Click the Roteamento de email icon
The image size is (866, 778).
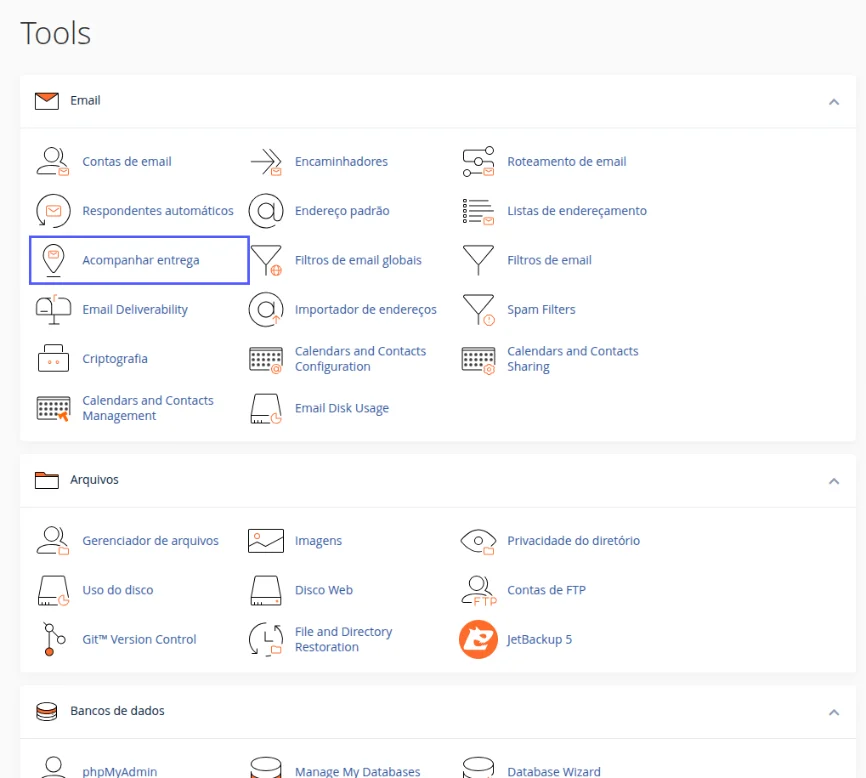(x=478, y=162)
